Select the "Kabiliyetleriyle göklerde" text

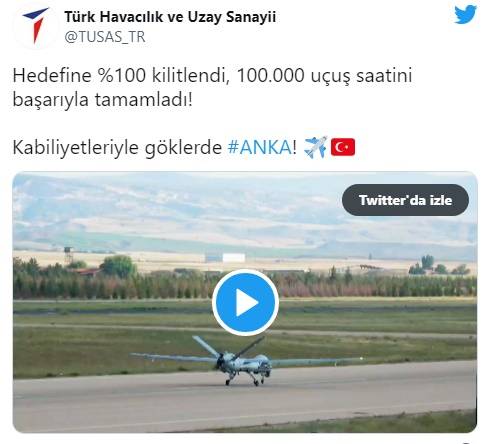click(117, 147)
